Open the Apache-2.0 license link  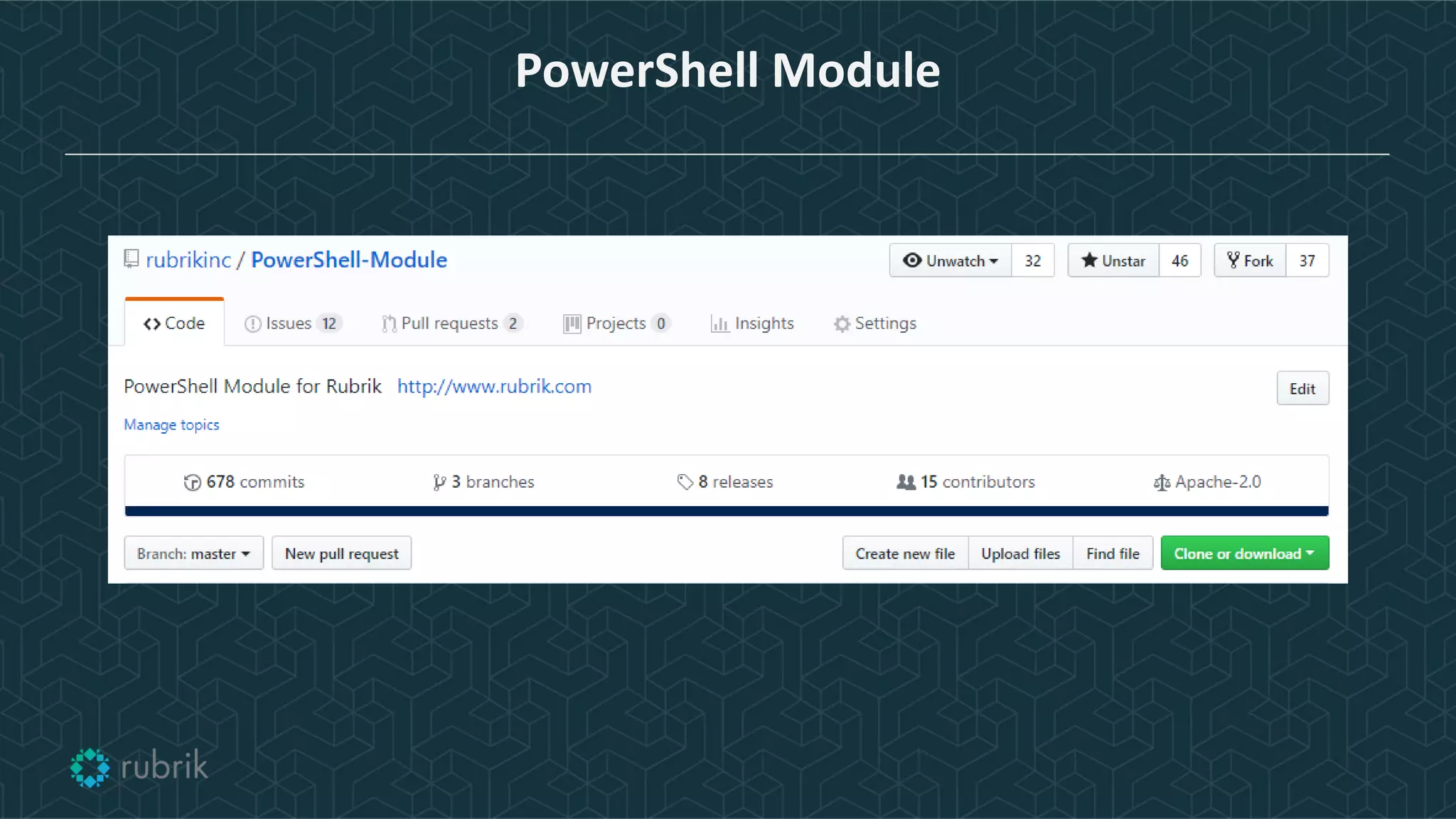pyautogui.click(x=1207, y=482)
